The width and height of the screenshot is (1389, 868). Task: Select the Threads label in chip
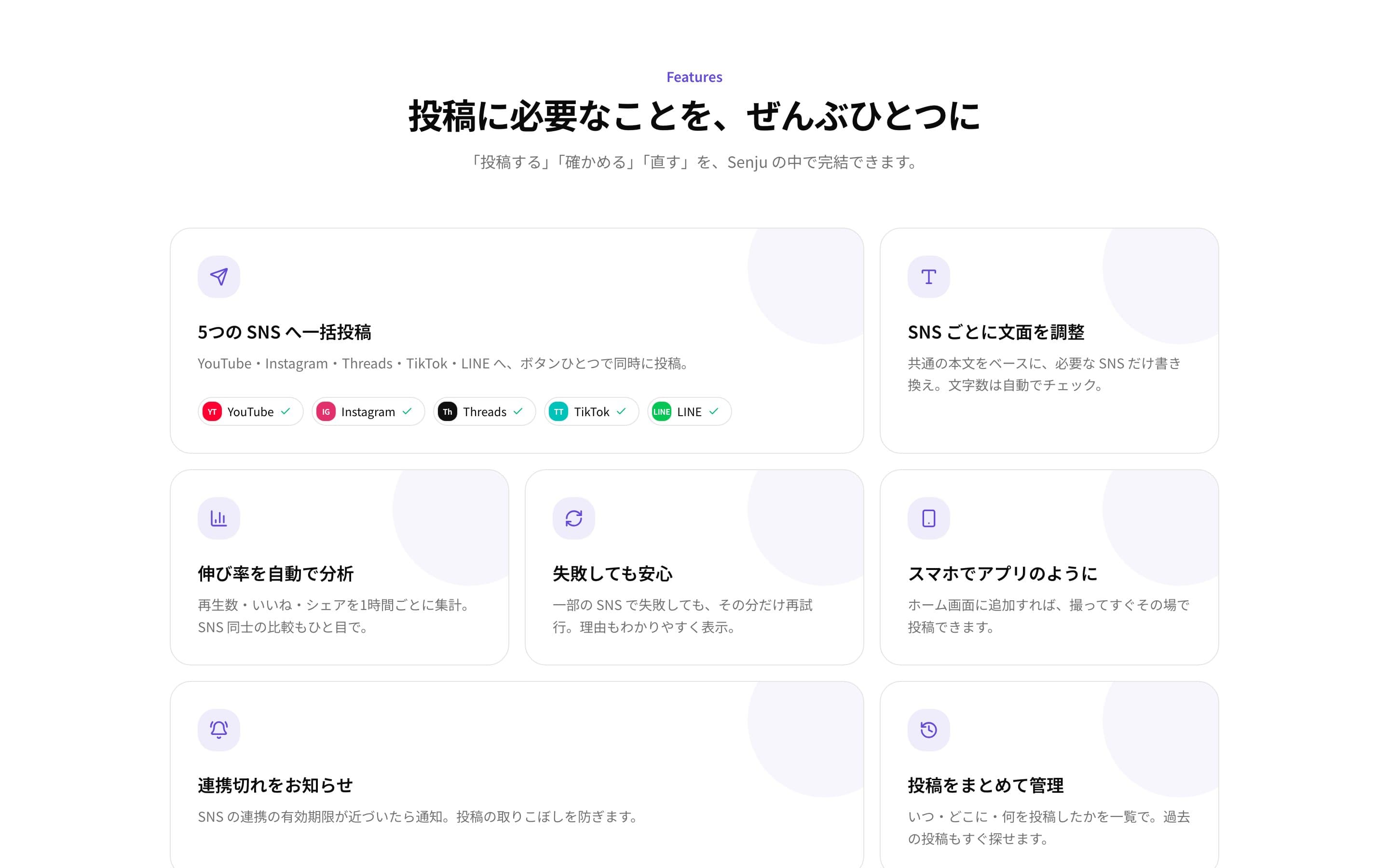pos(484,412)
